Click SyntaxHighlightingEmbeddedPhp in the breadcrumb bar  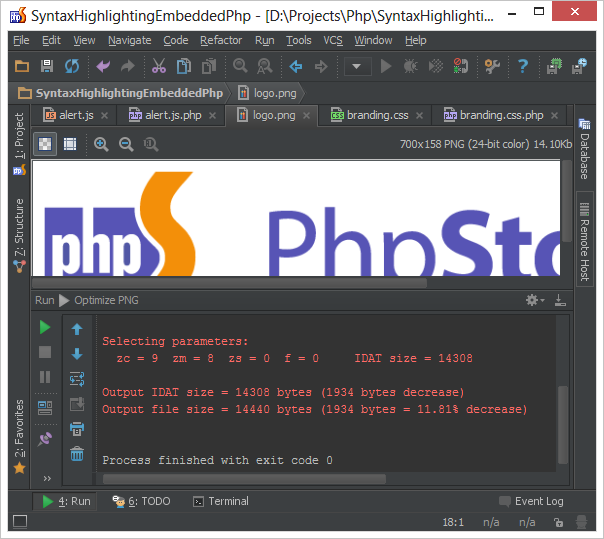pyautogui.click(x=129, y=93)
